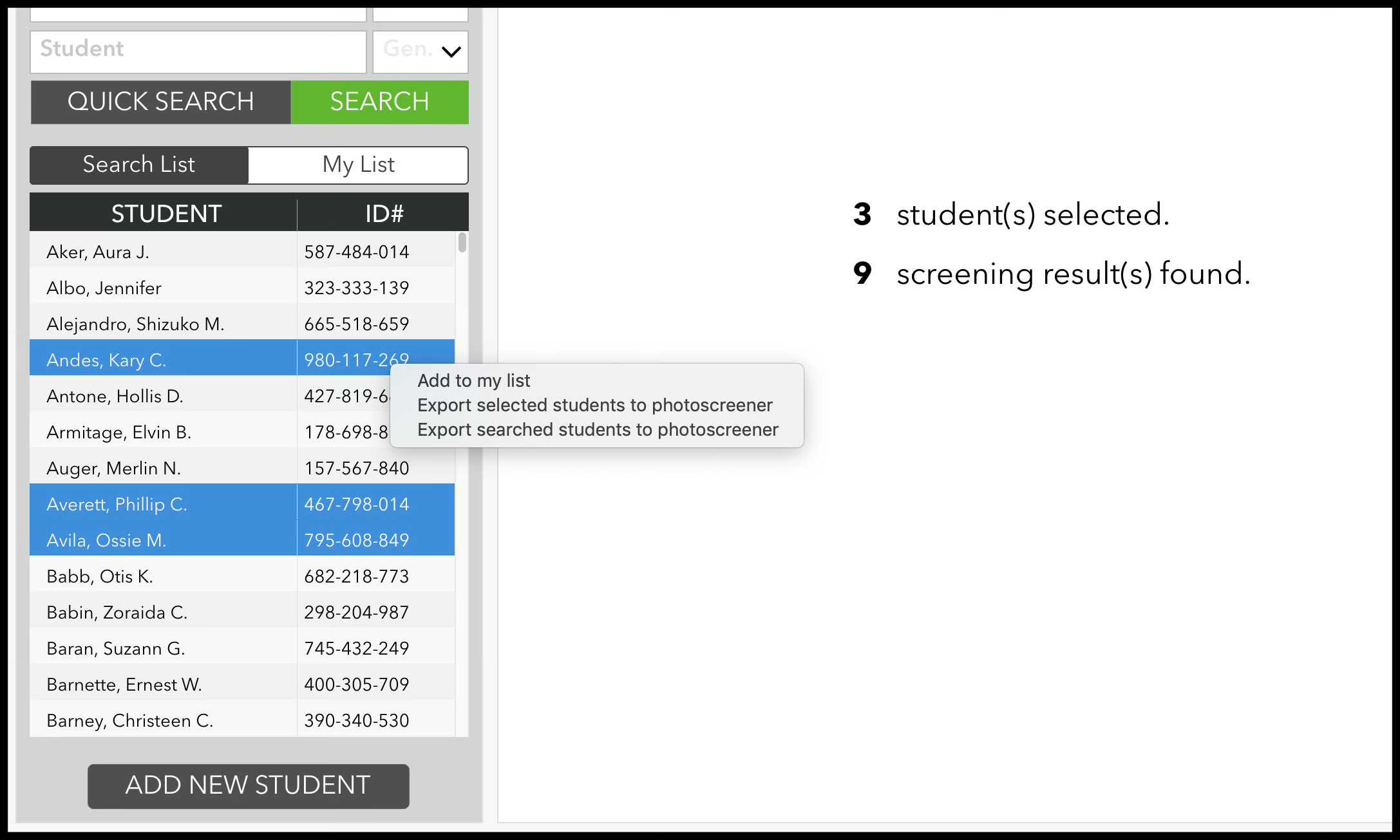This screenshot has width=1400, height=840.
Task: Select 'Export selected students to photoscreener'
Action: pos(594,405)
